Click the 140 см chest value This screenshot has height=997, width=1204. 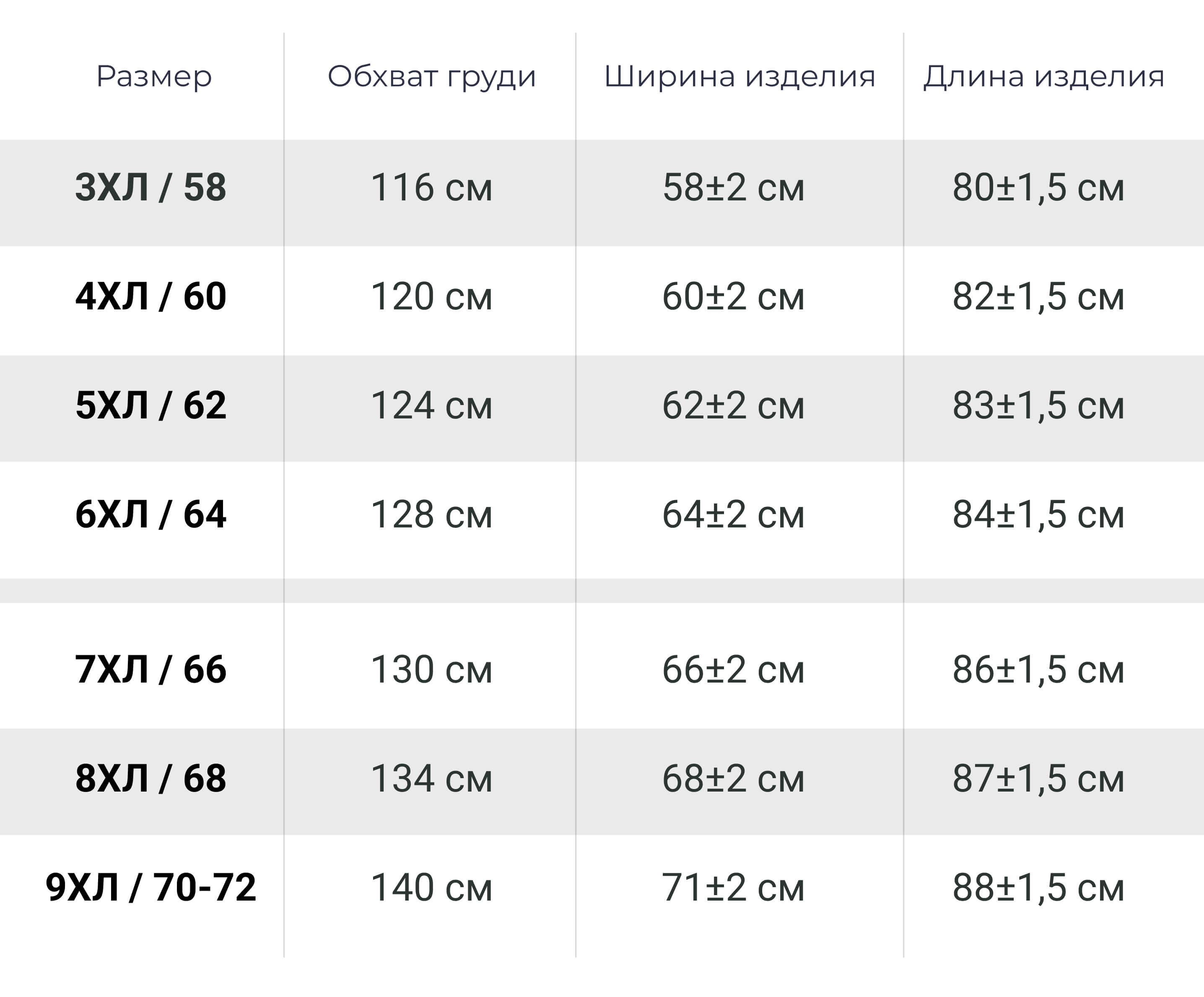432,887
